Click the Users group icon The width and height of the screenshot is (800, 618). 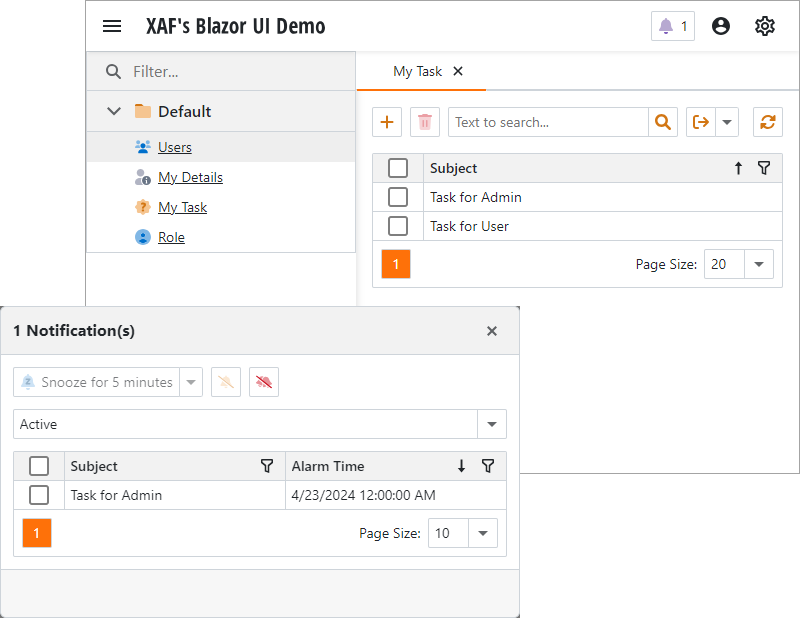tap(143, 147)
